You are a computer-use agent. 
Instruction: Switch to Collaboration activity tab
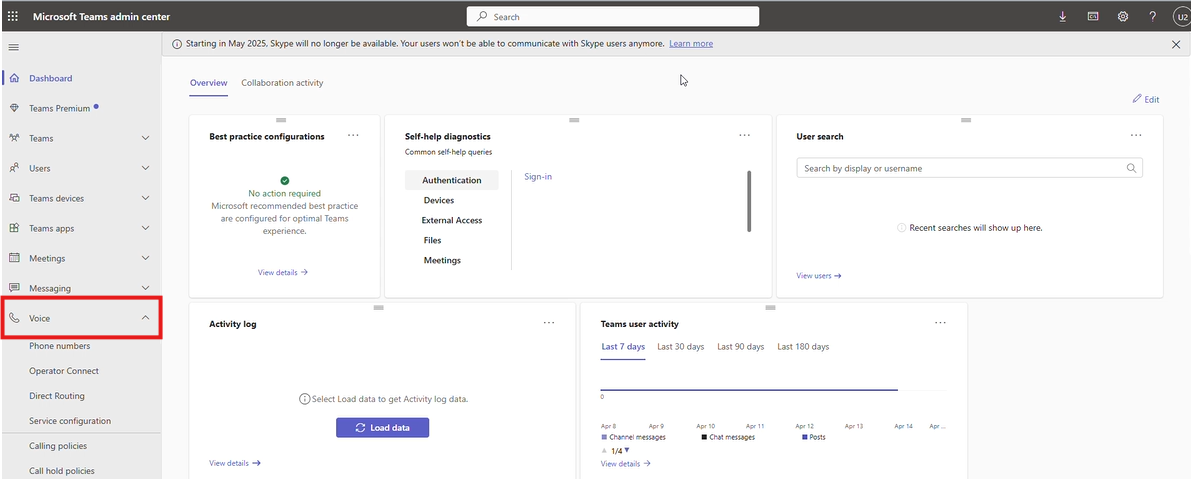tap(282, 83)
